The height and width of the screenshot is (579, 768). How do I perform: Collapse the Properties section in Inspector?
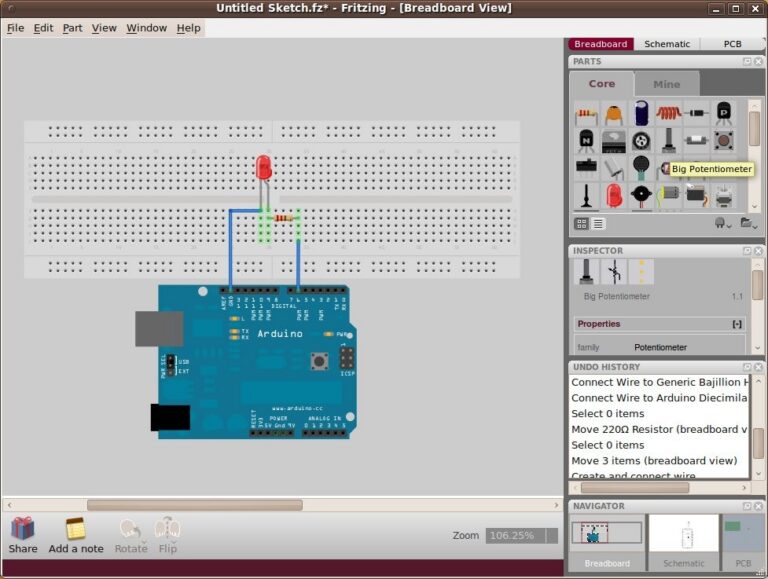pyautogui.click(x=737, y=324)
